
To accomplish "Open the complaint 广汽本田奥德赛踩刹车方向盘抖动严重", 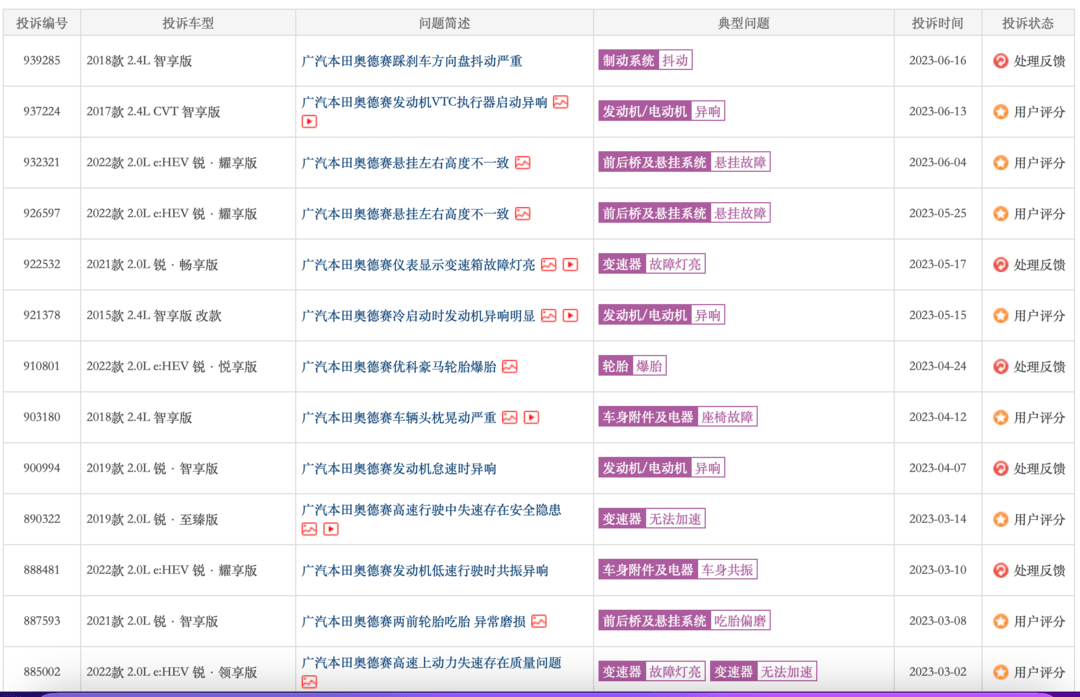I will pyautogui.click(x=412, y=61).
